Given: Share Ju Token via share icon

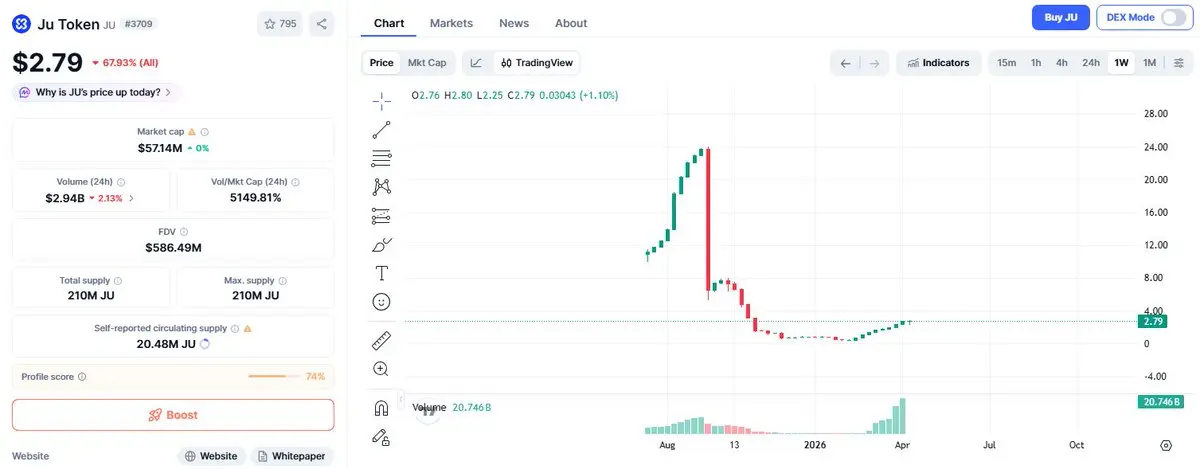Looking at the screenshot, I should [x=321, y=23].
